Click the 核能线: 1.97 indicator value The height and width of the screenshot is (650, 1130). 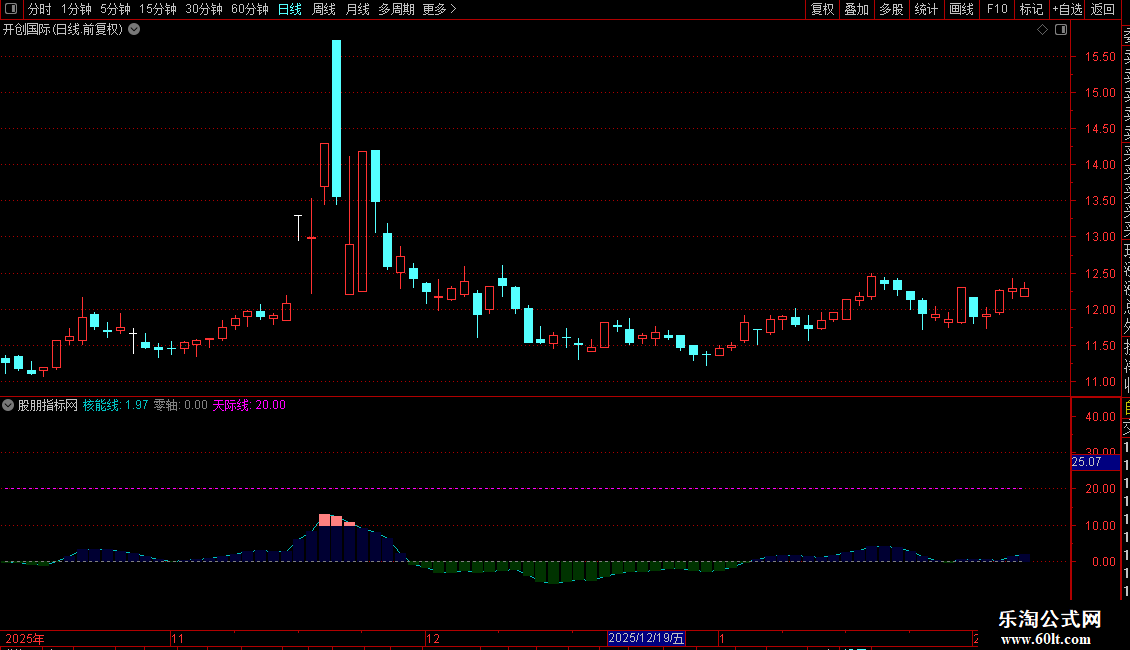click(x=115, y=405)
